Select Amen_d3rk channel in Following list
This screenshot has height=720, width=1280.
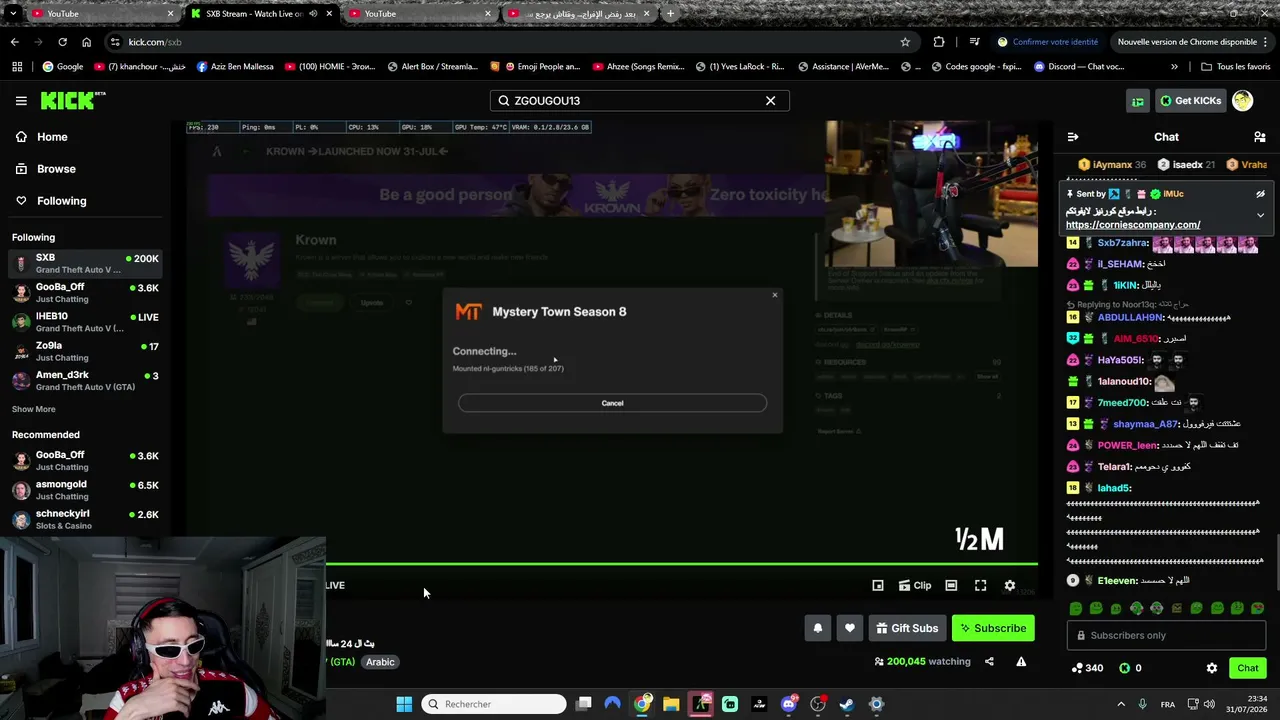coord(85,381)
